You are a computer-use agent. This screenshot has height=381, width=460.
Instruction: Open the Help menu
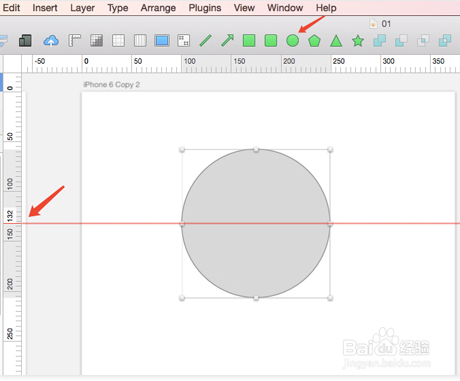pos(326,8)
